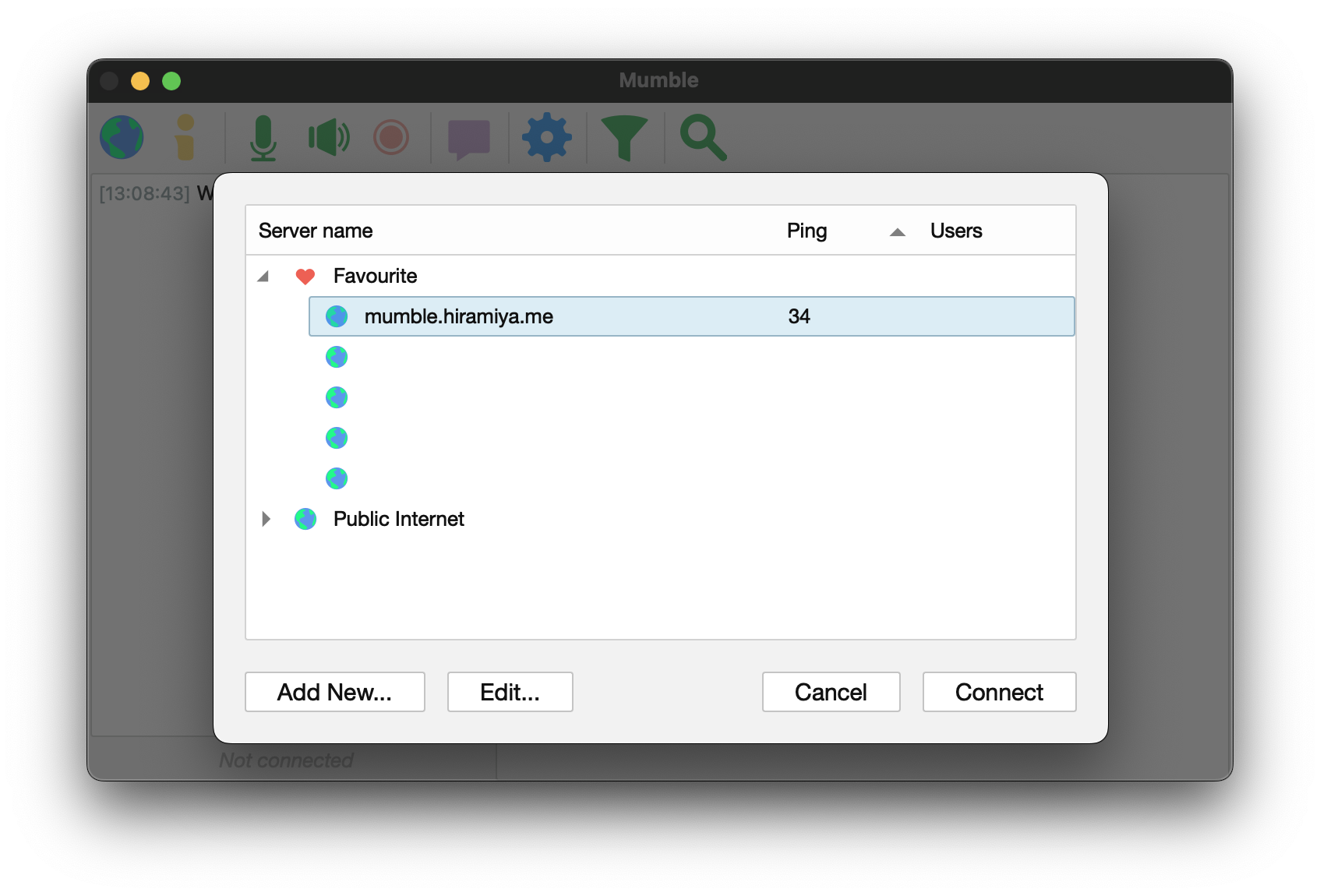This screenshot has height=896, width=1320.
Task: Toggle the red Record icon
Action: tap(391, 138)
